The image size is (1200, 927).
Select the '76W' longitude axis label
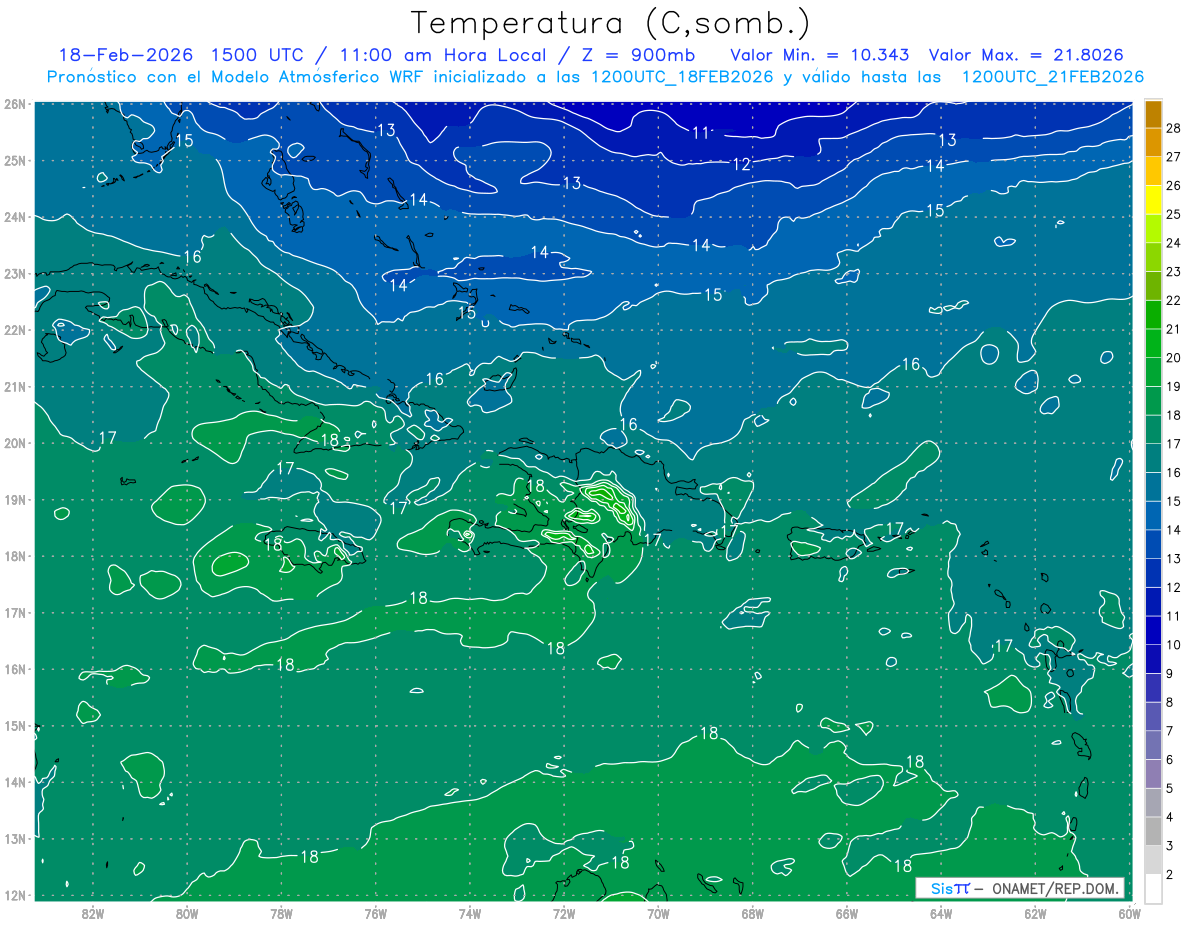coord(376,913)
